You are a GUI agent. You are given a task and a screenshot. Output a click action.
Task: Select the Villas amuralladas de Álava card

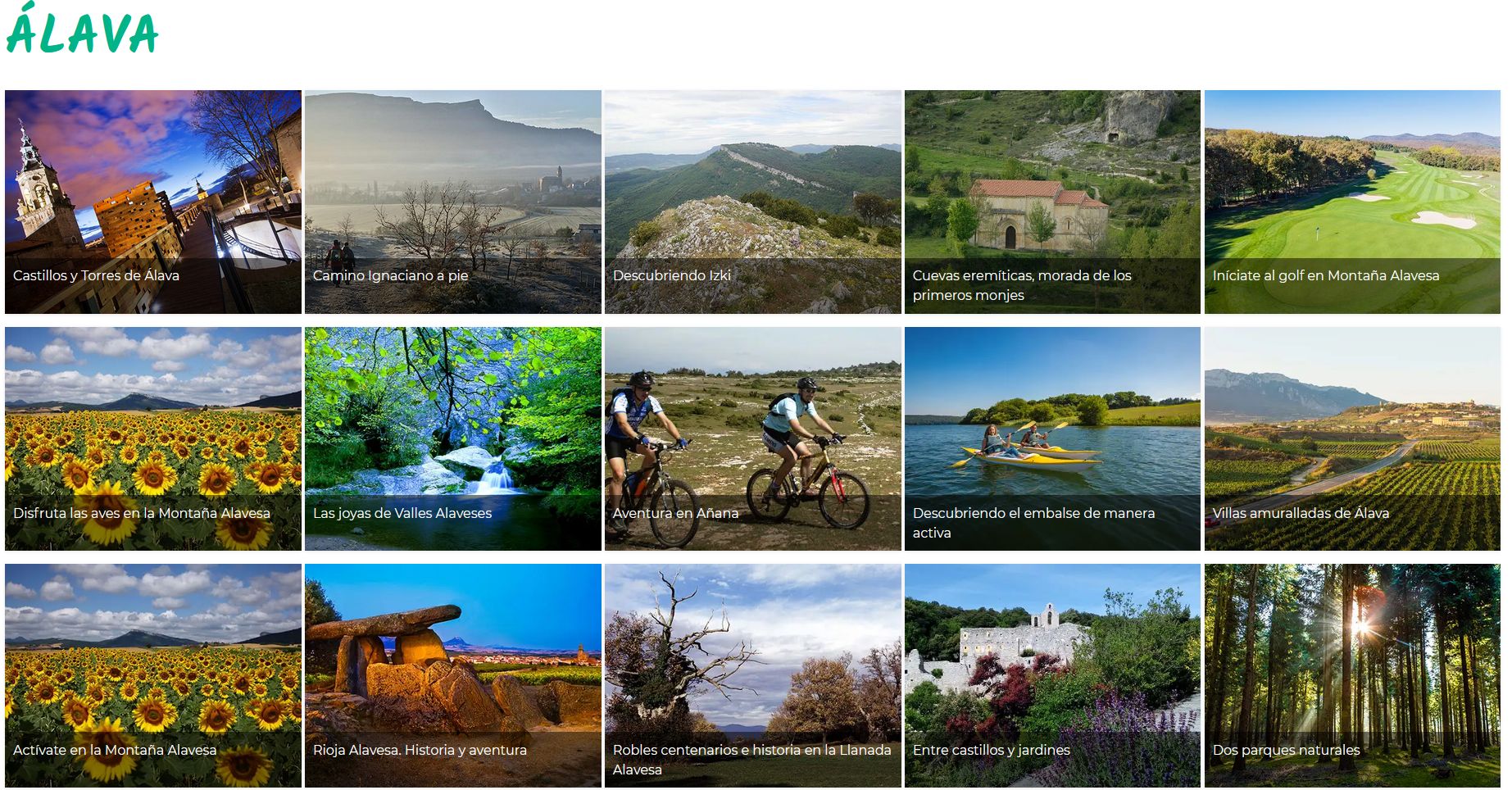[1353, 439]
